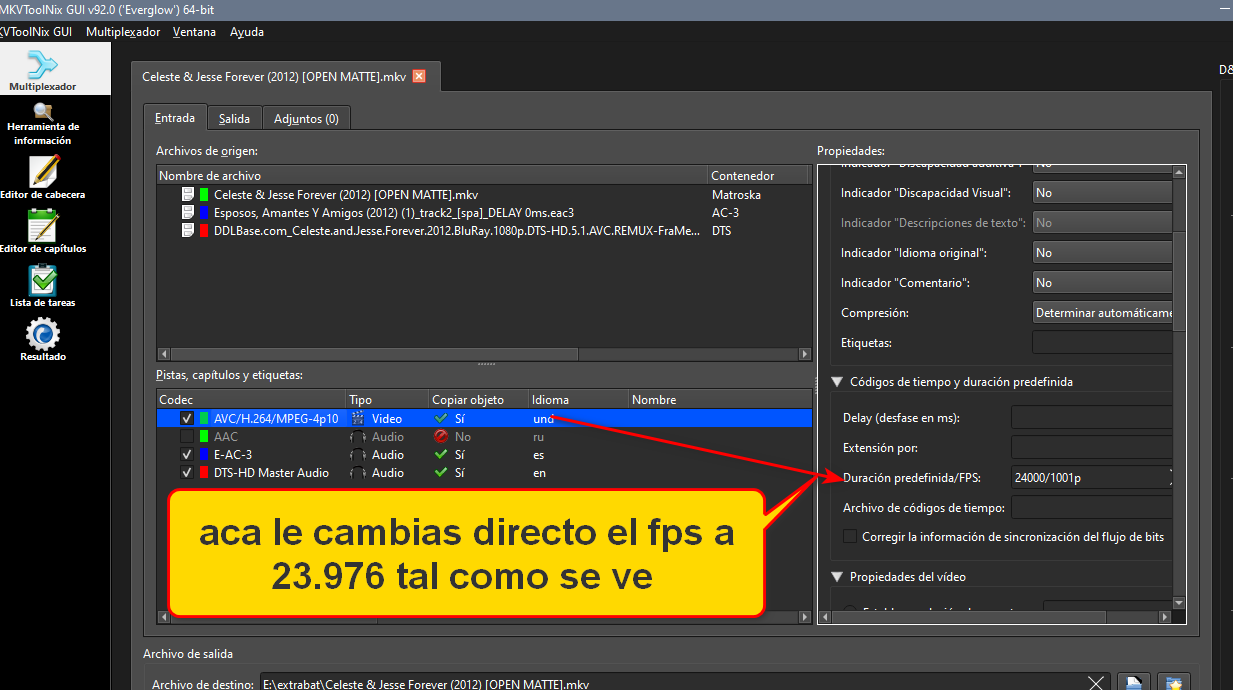Screen dimensions: 1233x690
Task: Open the Lista de tareas tool
Action: pyautogui.click(x=43, y=286)
